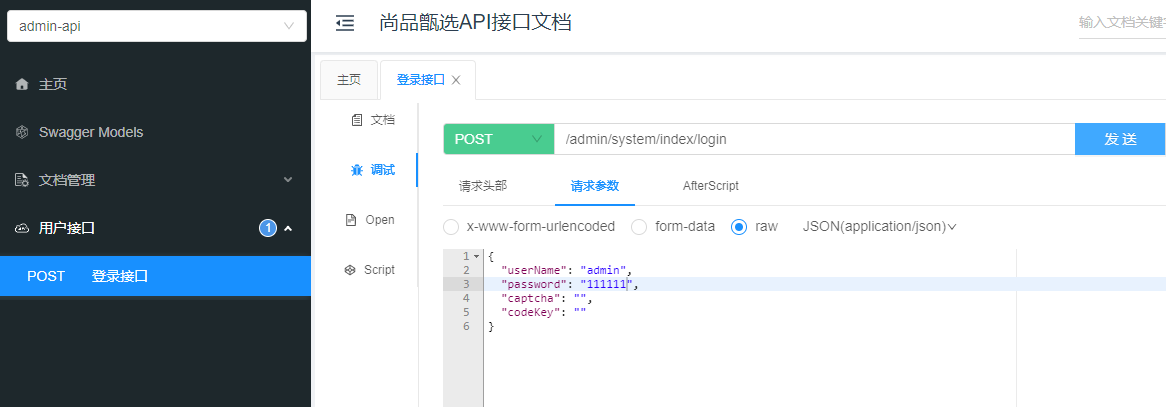Image resolution: width=1166 pixels, height=407 pixels.
Task: Switch to the AfterScript tab
Action: pyautogui.click(x=710, y=186)
